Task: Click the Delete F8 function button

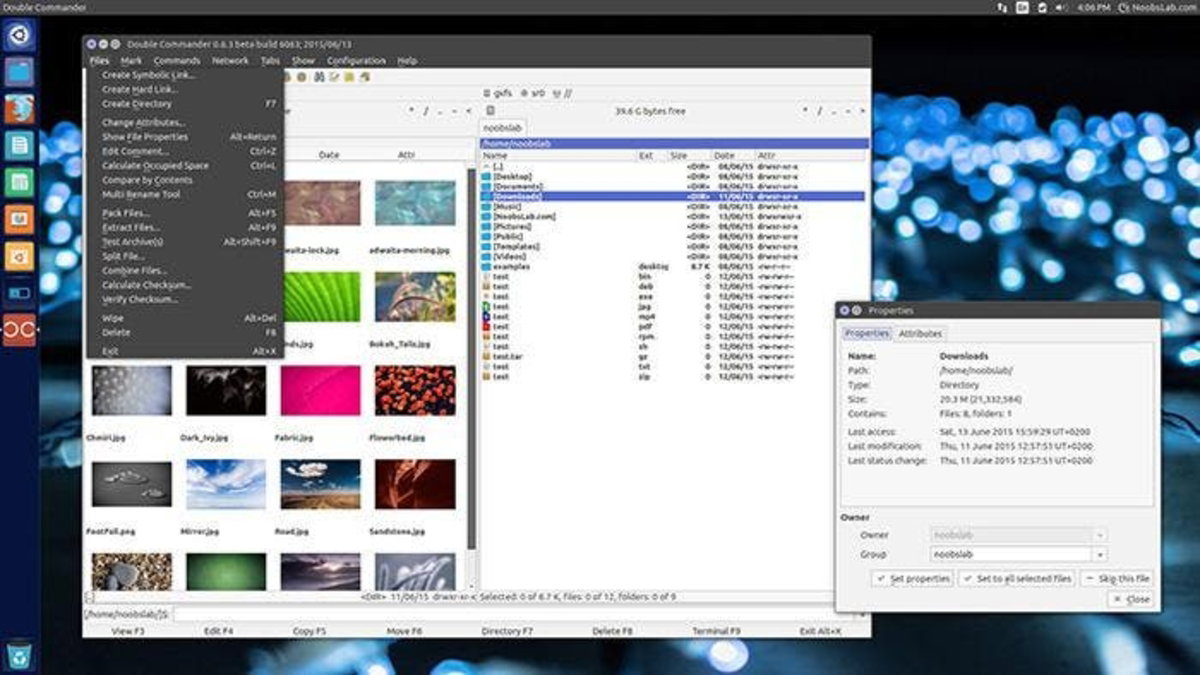Action: pos(612,631)
